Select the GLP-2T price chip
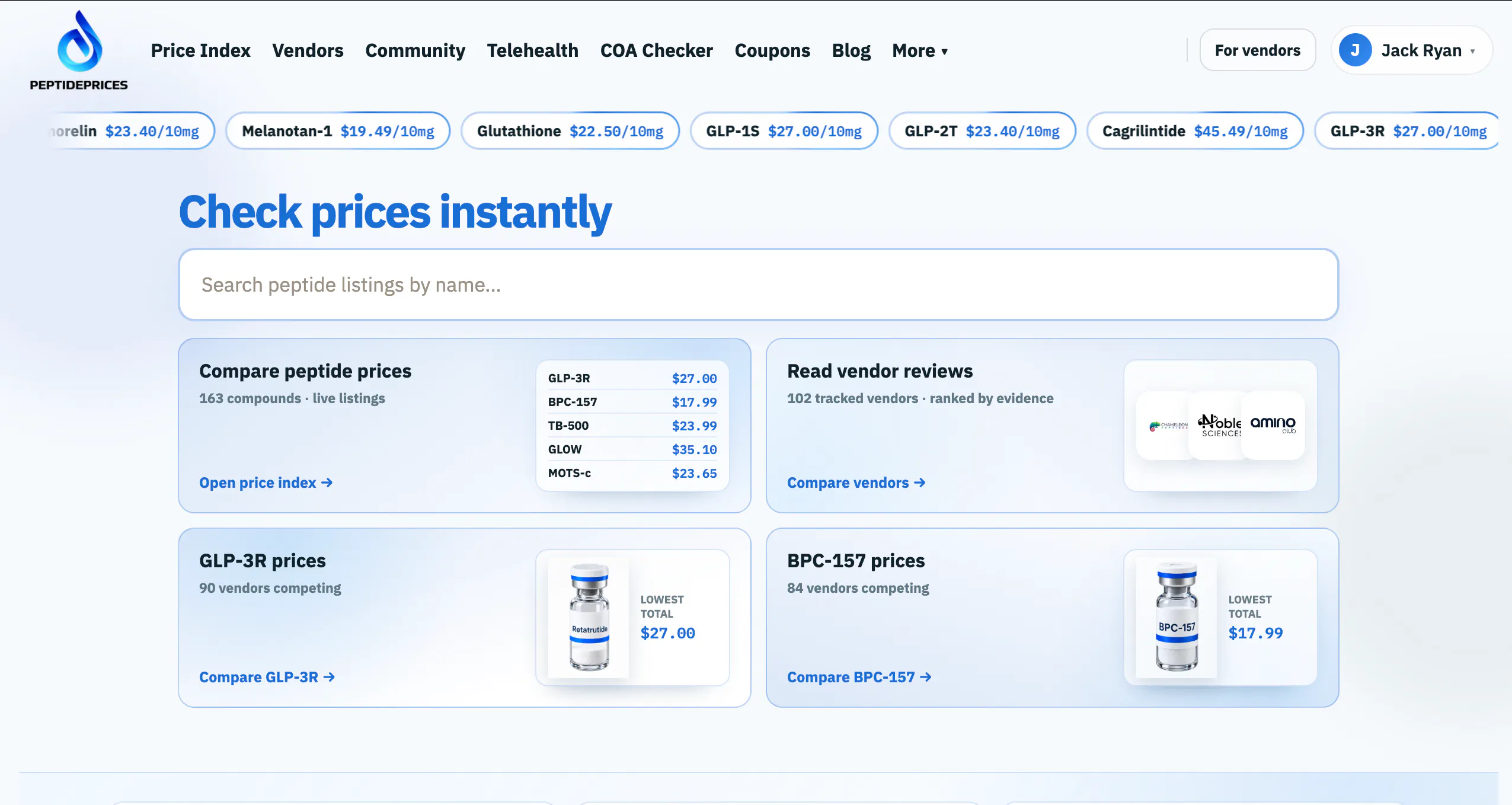The width and height of the screenshot is (1512, 805). coord(982,131)
